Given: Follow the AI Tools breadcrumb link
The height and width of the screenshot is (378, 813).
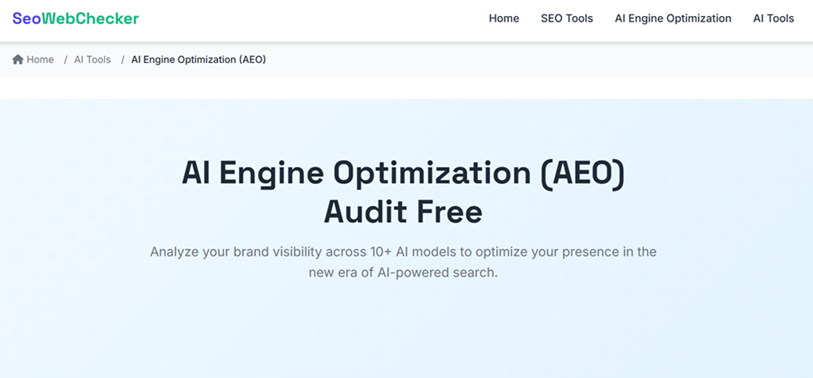Looking at the screenshot, I should 92,60.
